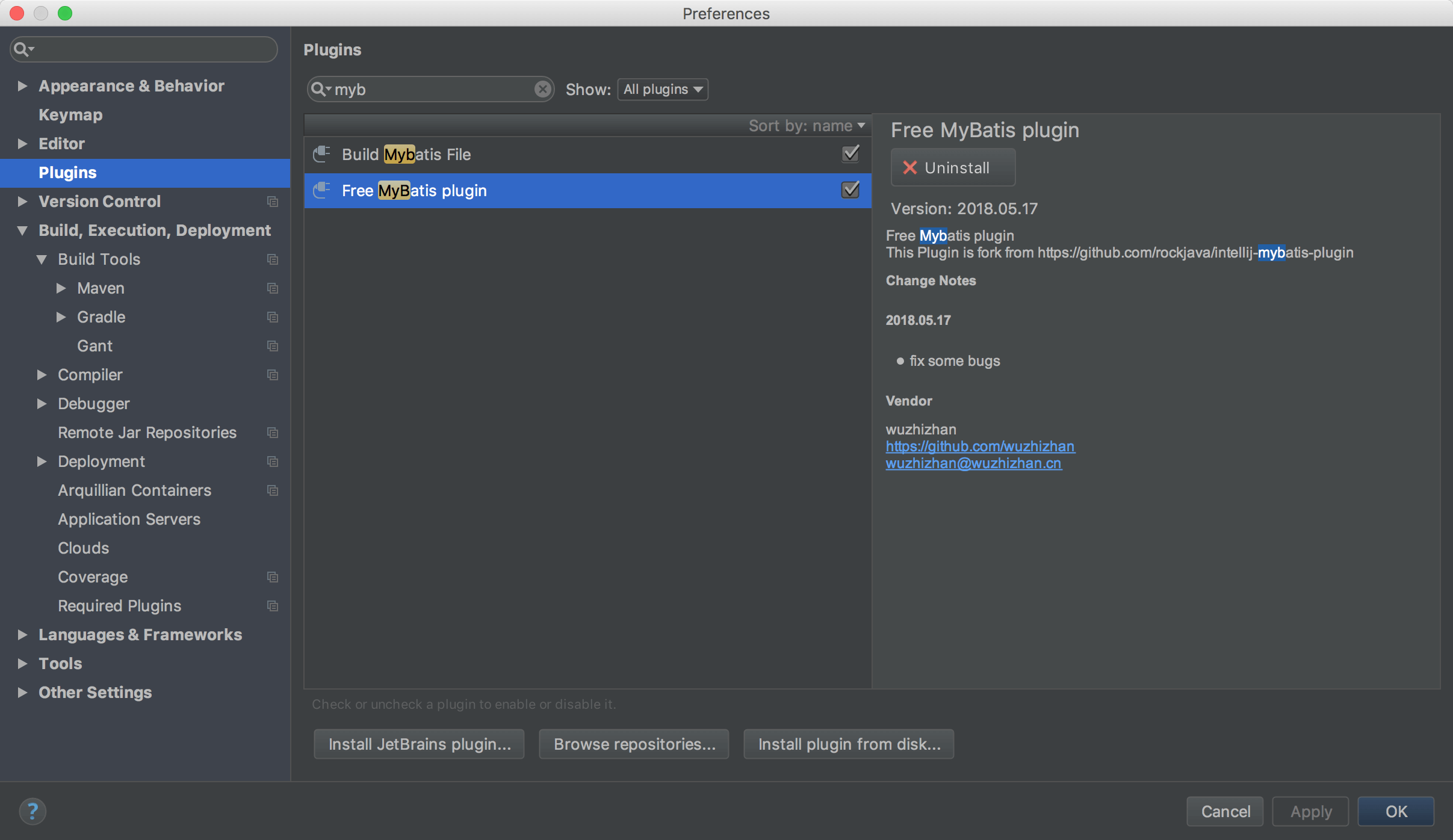Viewport: 1453px width, 840px height.
Task: Click the project-level icon next to Compiler
Action: click(273, 375)
